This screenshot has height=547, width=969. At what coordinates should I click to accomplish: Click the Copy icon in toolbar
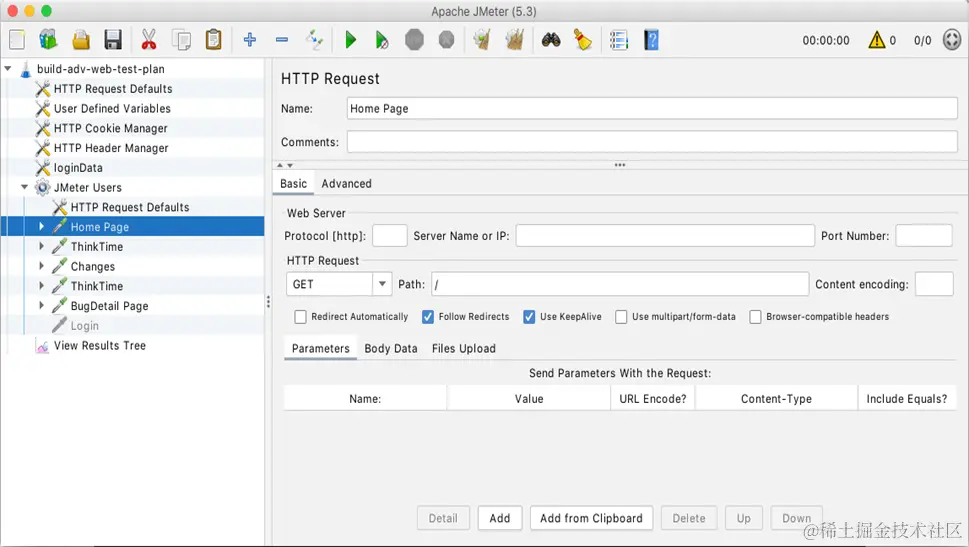(x=181, y=40)
